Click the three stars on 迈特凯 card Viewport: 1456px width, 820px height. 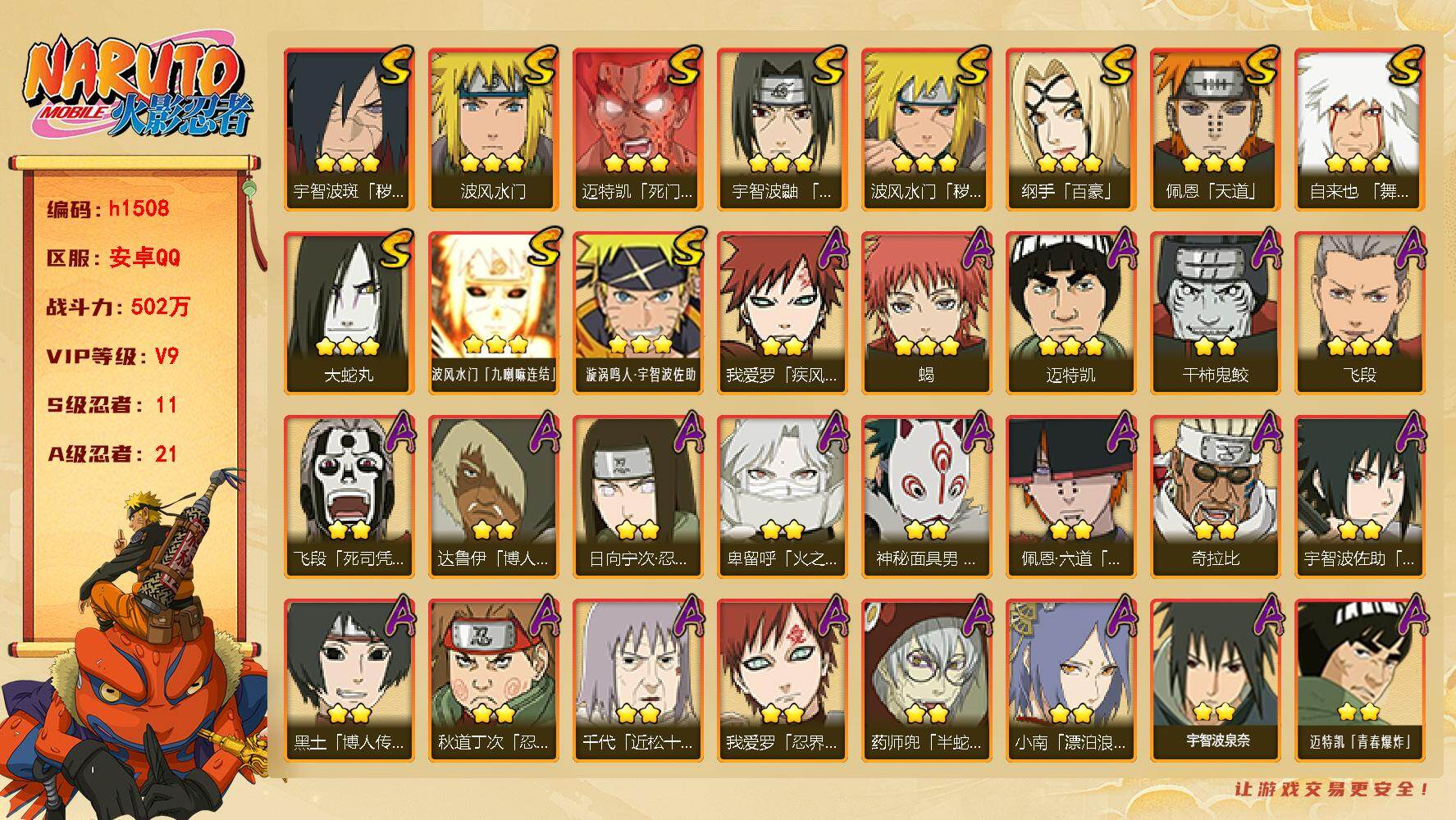[1070, 346]
